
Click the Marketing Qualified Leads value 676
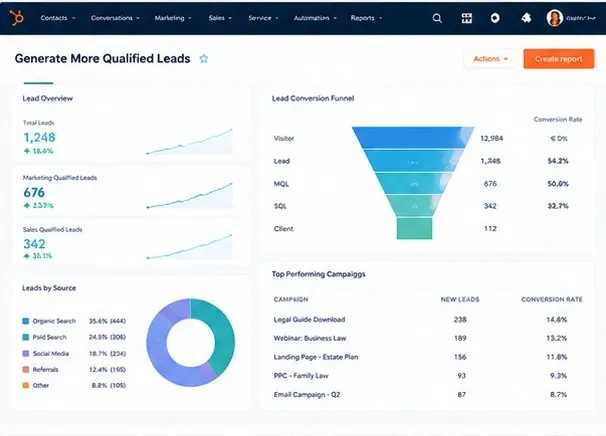click(34, 192)
